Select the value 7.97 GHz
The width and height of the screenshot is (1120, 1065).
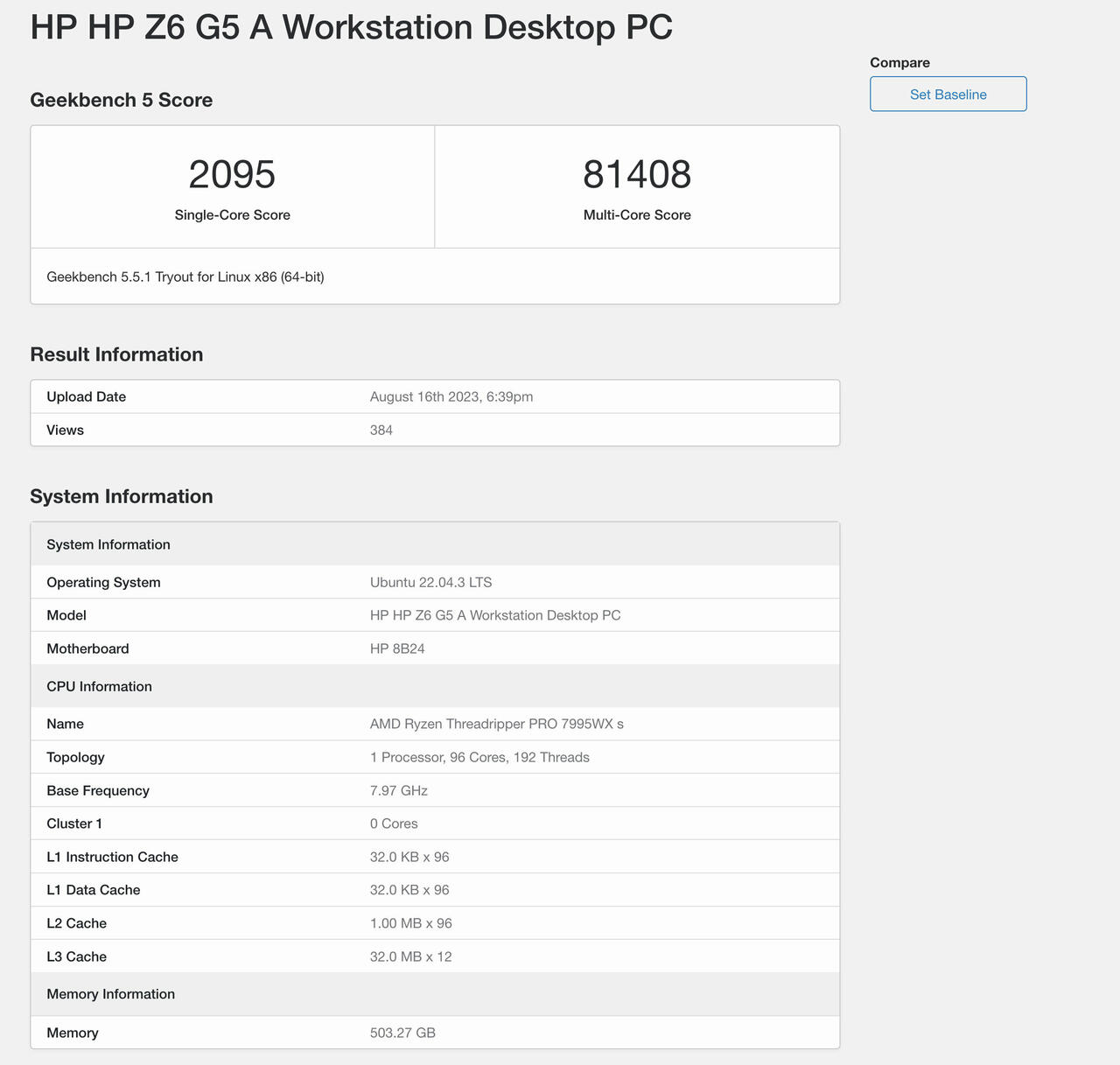tap(399, 790)
